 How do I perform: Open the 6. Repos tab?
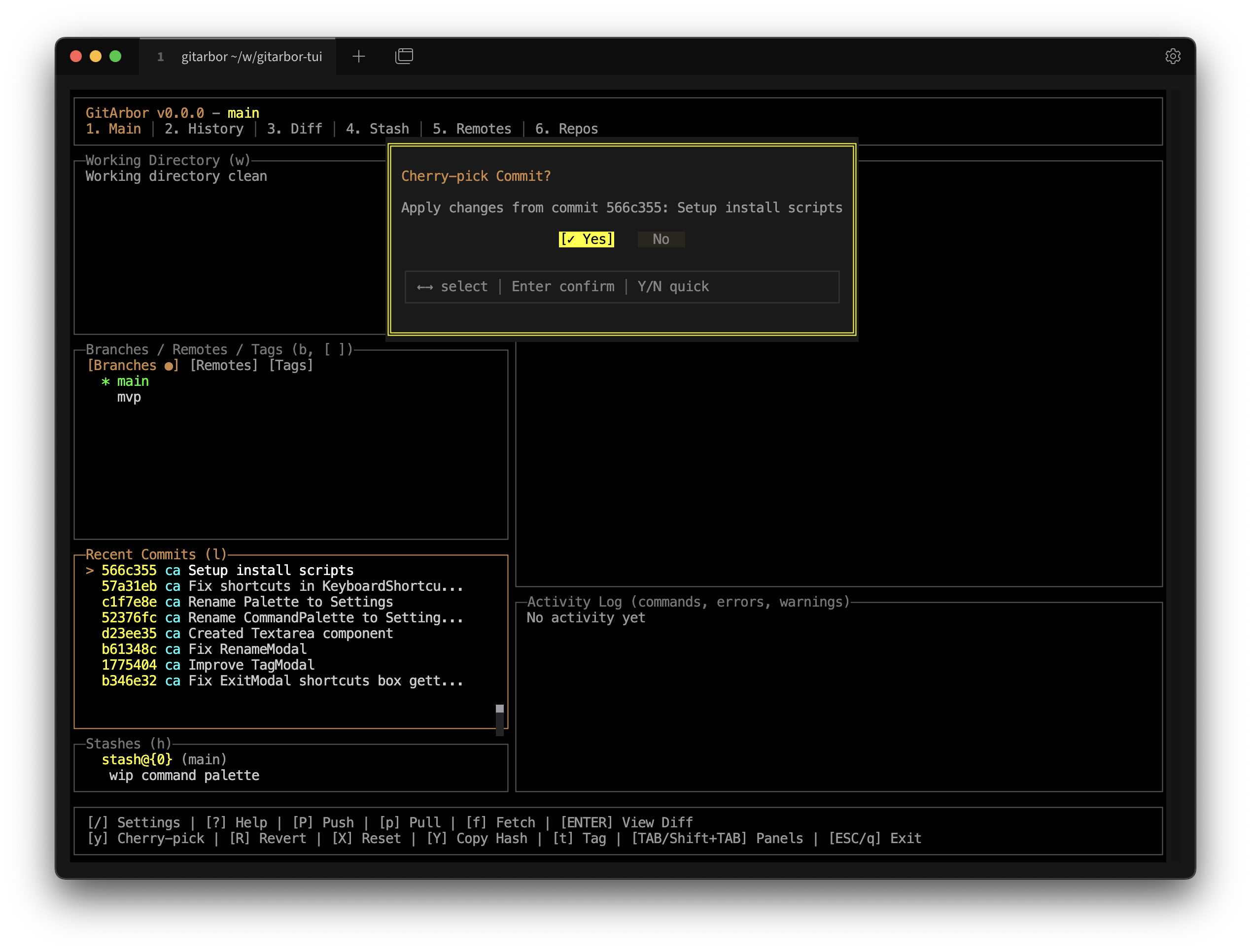click(566, 129)
